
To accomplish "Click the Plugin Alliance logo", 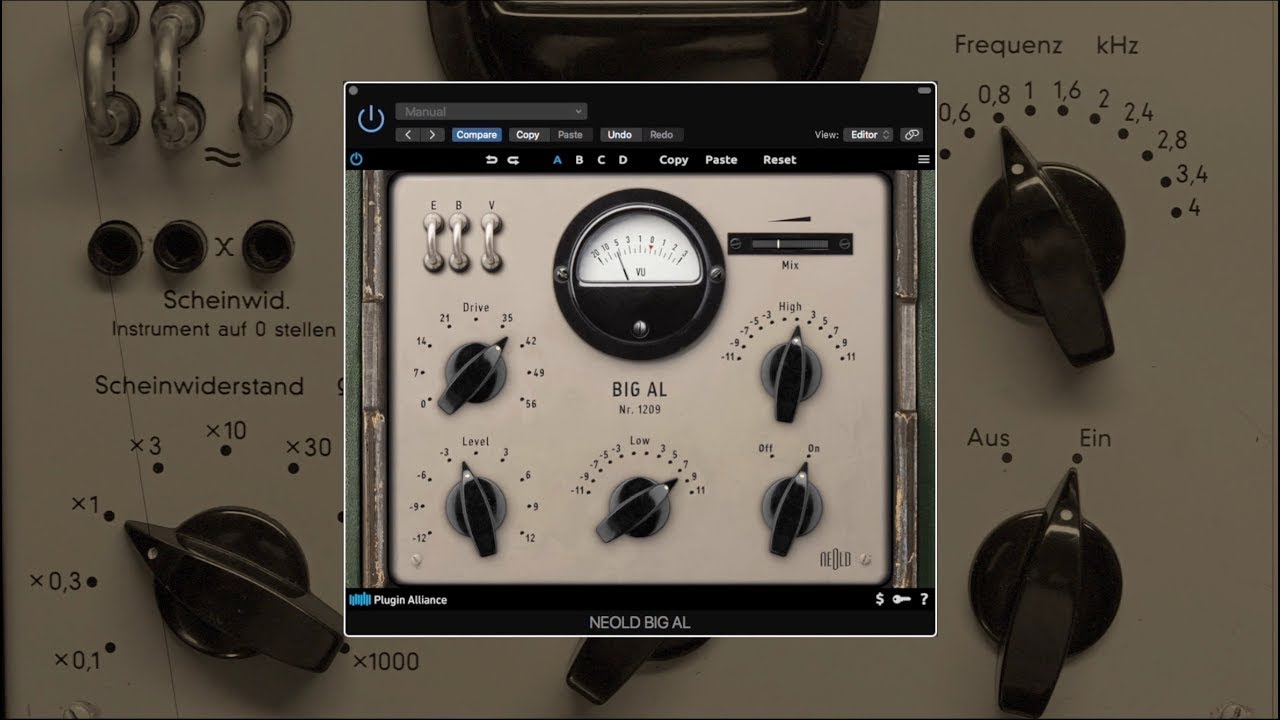I will [398, 600].
